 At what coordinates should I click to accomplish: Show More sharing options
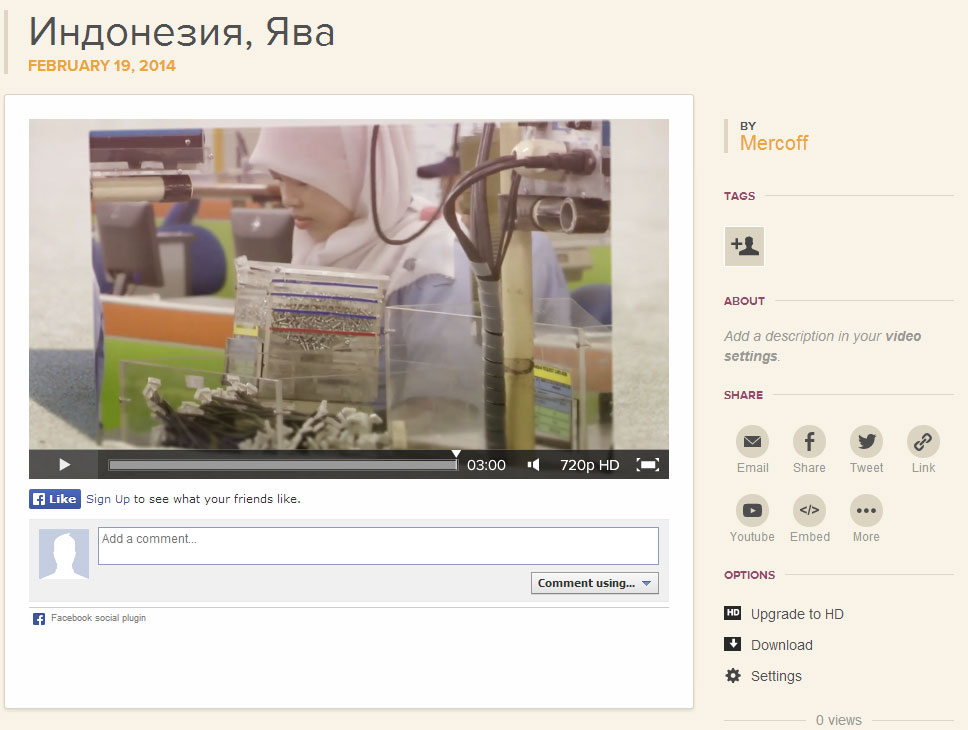tap(866, 518)
